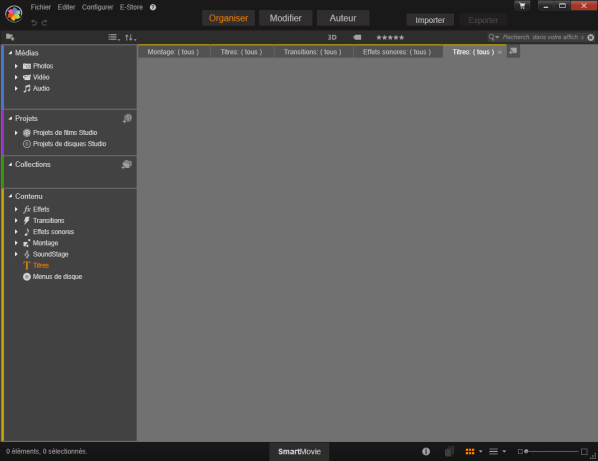Click the library search input field
This screenshot has width=598, height=461.
click(x=543, y=37)
